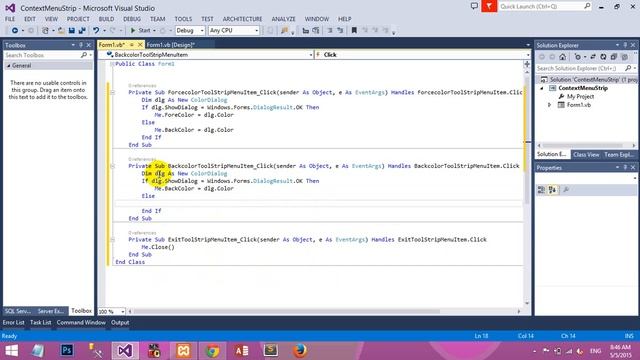Open Error List panel tab
Screen dimensions: 640x360
(x=13, y=322)
